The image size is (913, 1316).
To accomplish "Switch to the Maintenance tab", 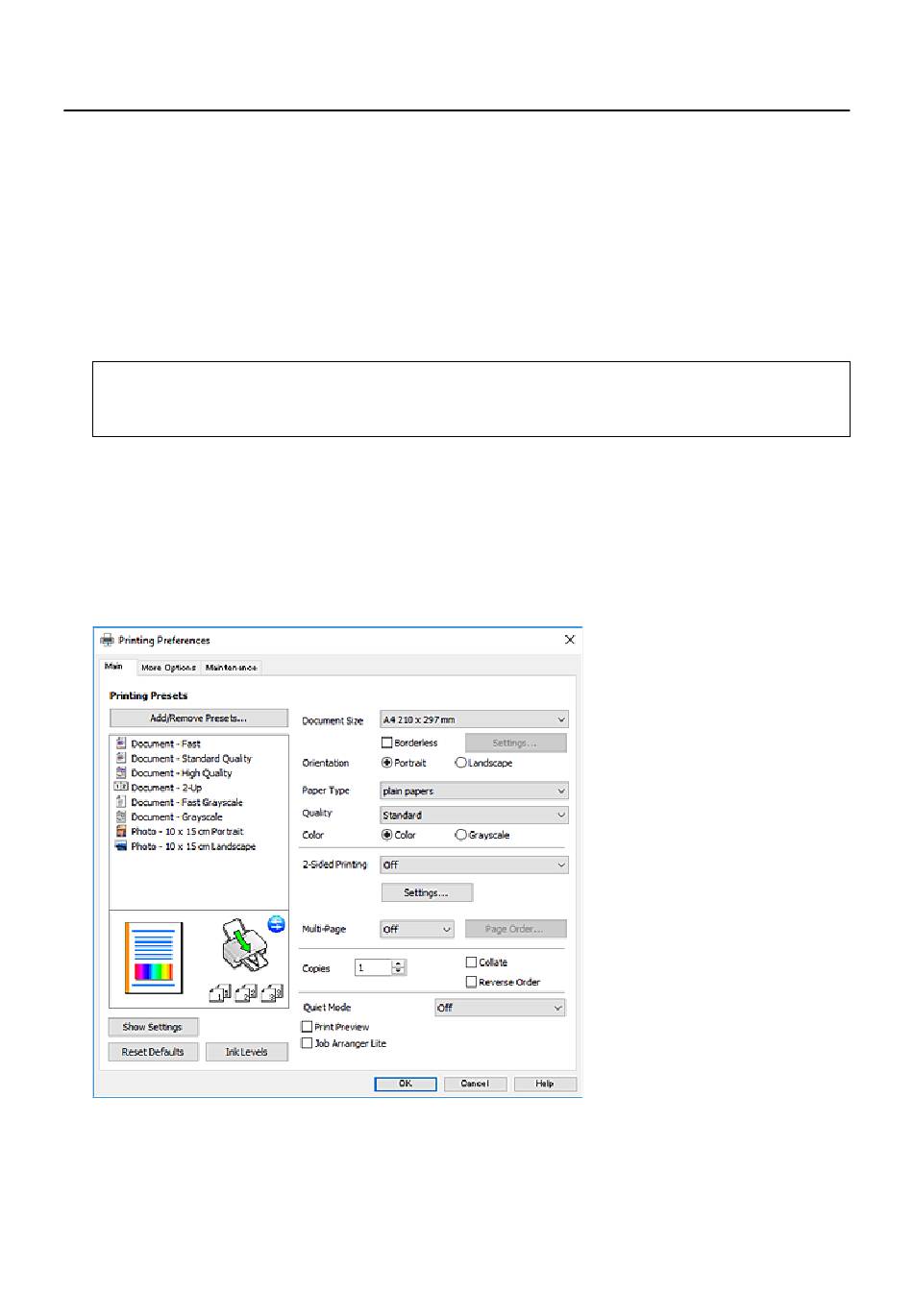I will pyautogui.click(x=231, y=667).
